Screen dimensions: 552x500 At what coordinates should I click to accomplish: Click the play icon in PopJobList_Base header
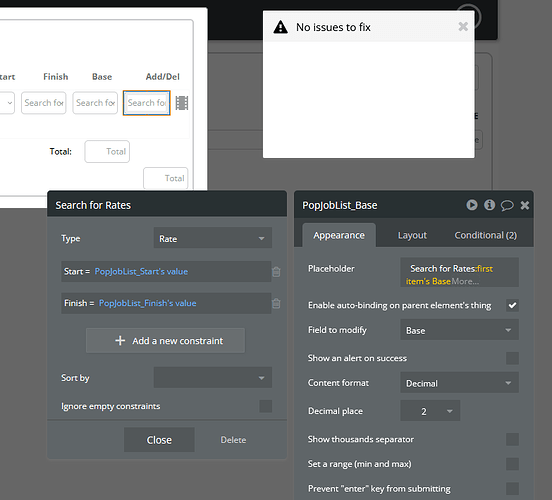pyautogui.click(x=472, y=205)
